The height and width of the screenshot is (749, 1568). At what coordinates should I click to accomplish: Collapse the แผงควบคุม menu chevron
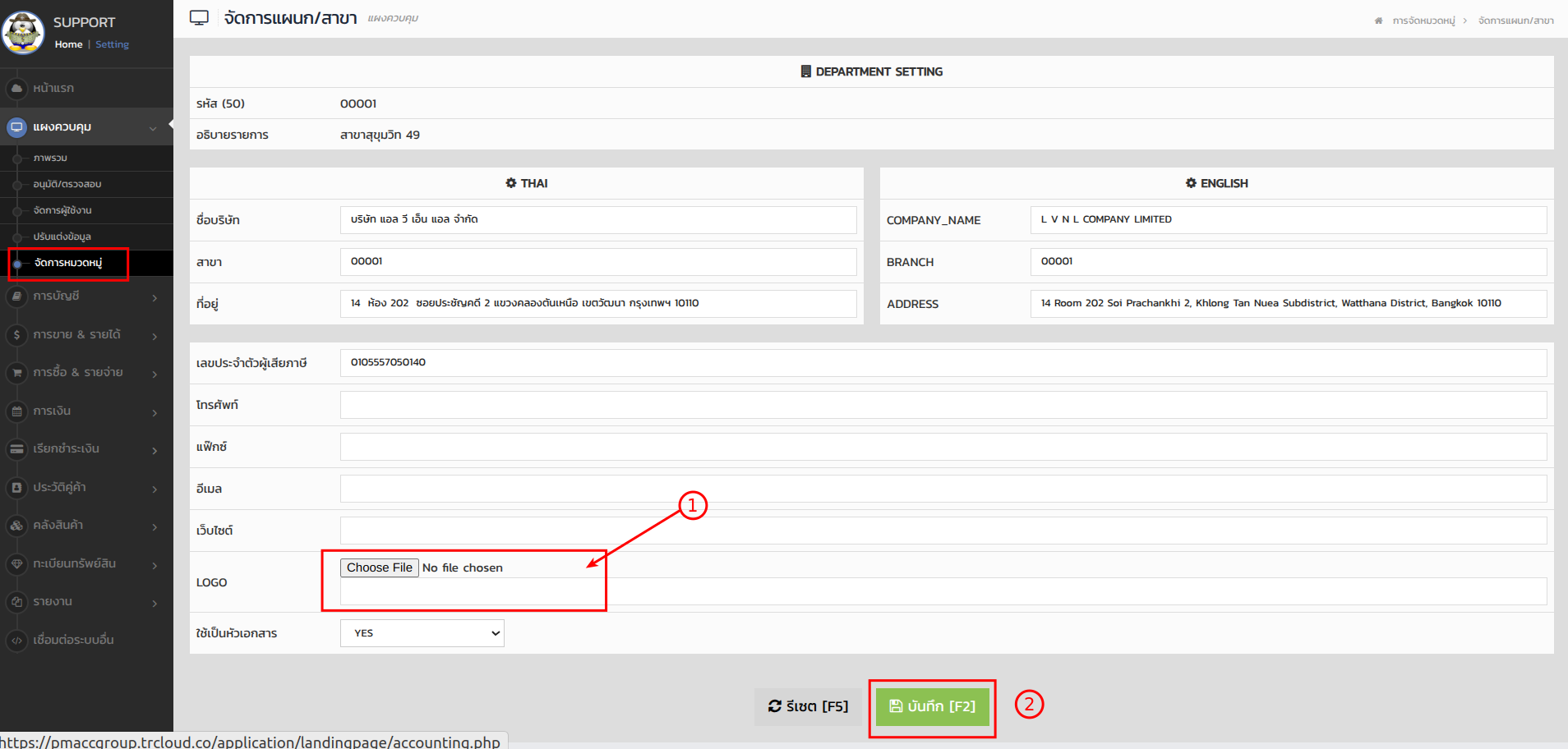click(153, 128)
